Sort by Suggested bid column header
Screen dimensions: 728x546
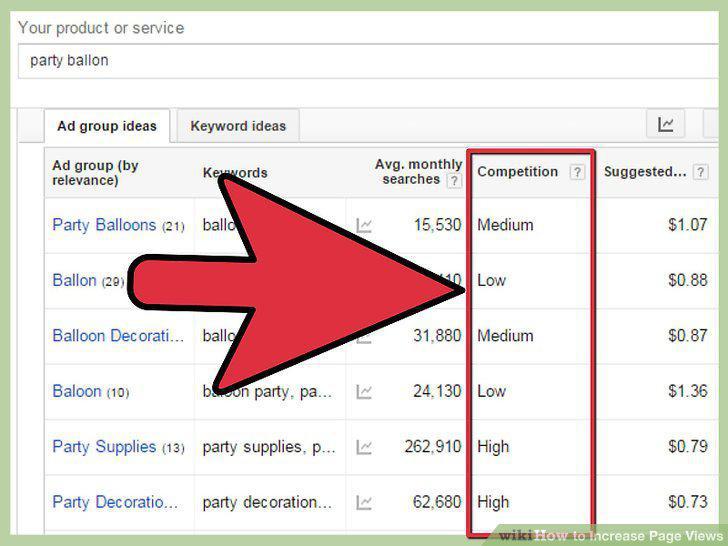(x=645, y=172)
